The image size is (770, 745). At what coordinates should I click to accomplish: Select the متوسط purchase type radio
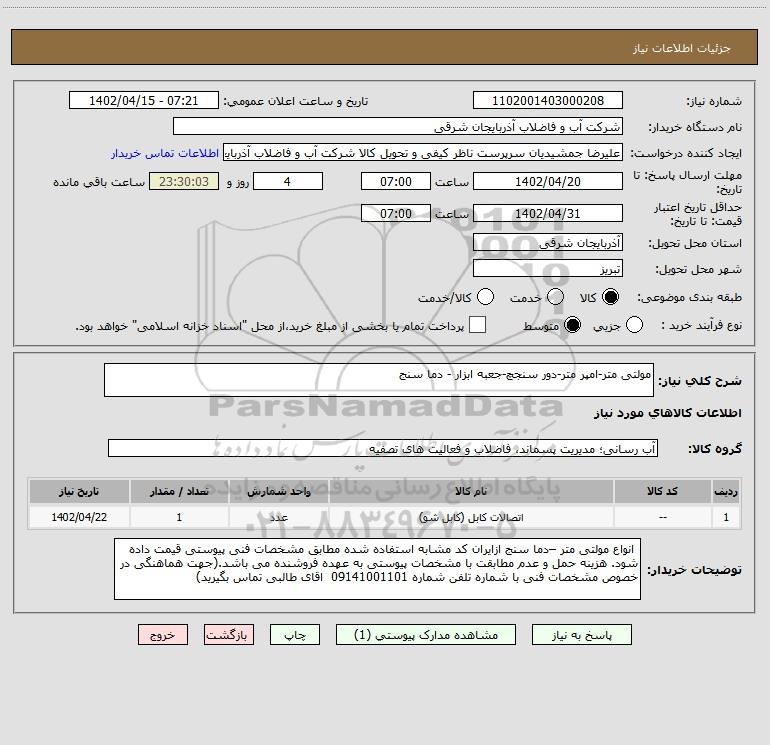(572, 325)
